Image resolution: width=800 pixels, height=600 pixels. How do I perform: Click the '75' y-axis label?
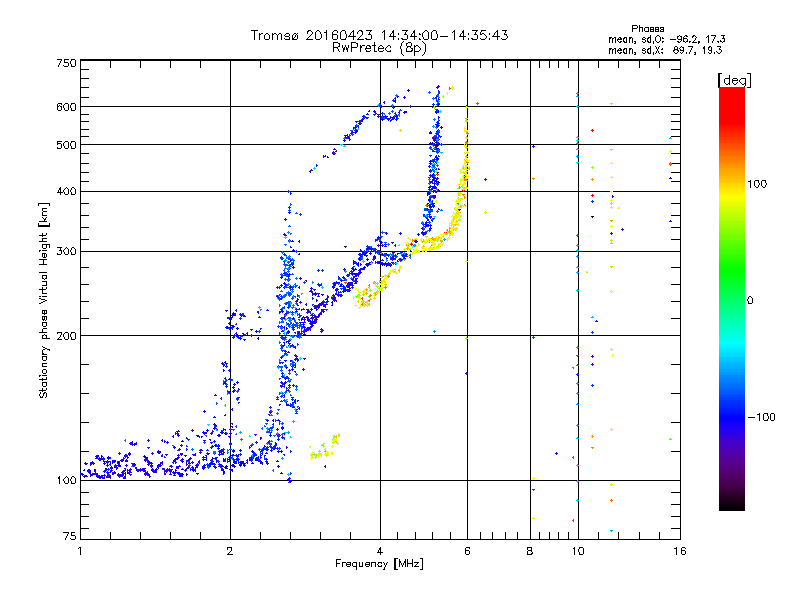point(70,536)
